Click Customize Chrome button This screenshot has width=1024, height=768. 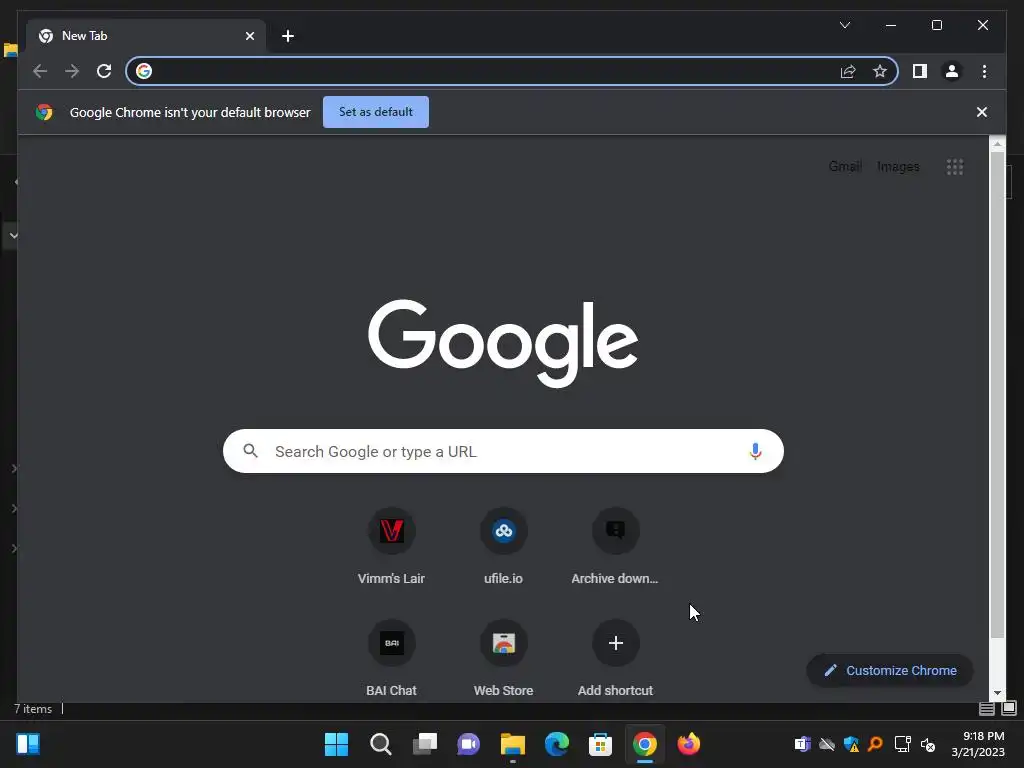click(889, 671)
